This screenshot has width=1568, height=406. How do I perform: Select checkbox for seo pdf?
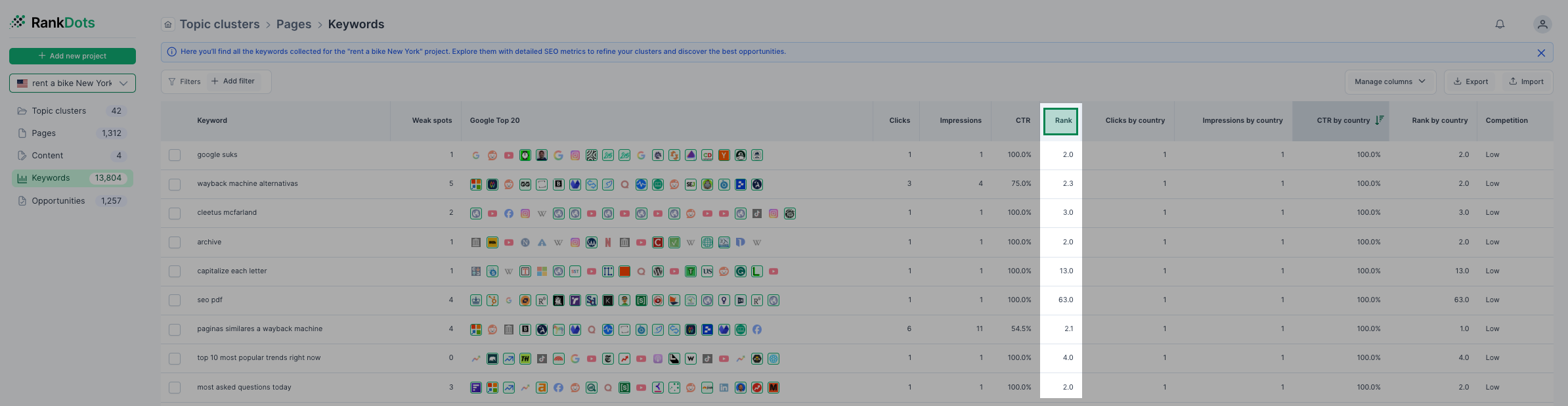(x=175, y=300)
